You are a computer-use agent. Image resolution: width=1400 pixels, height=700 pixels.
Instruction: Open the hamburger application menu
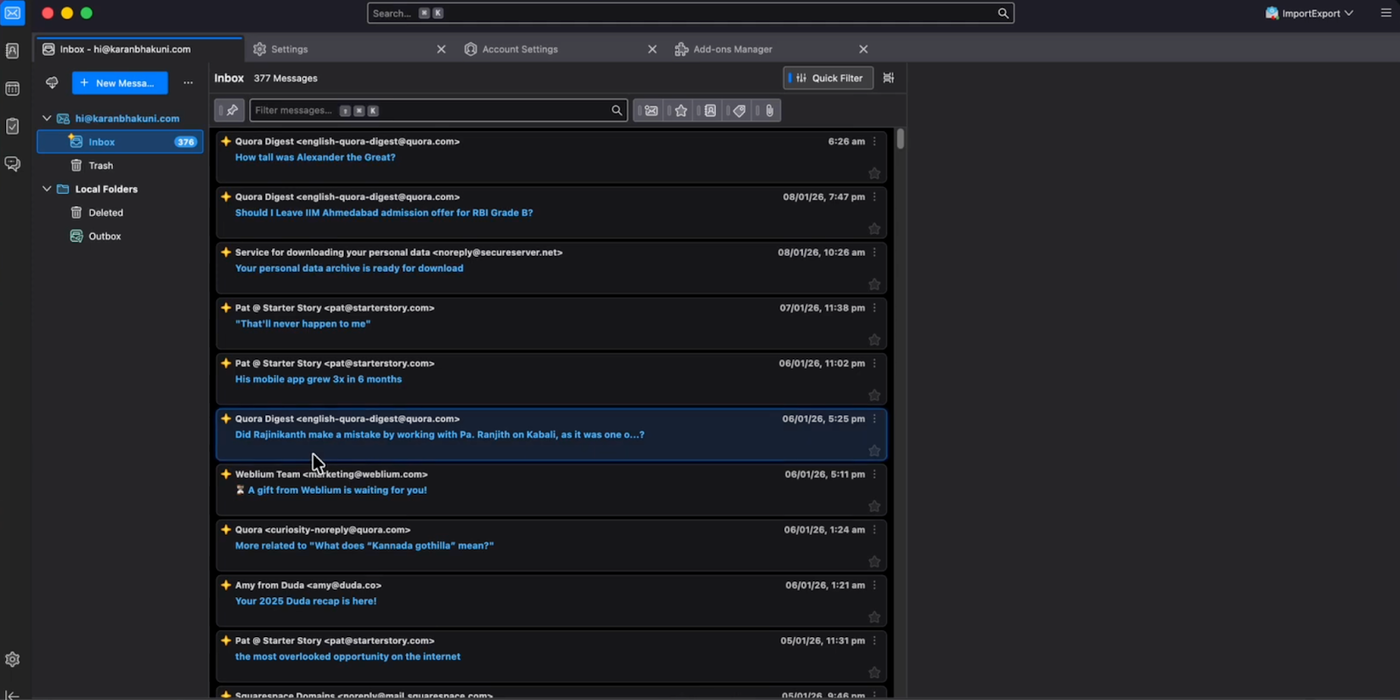pos(1386,13)
